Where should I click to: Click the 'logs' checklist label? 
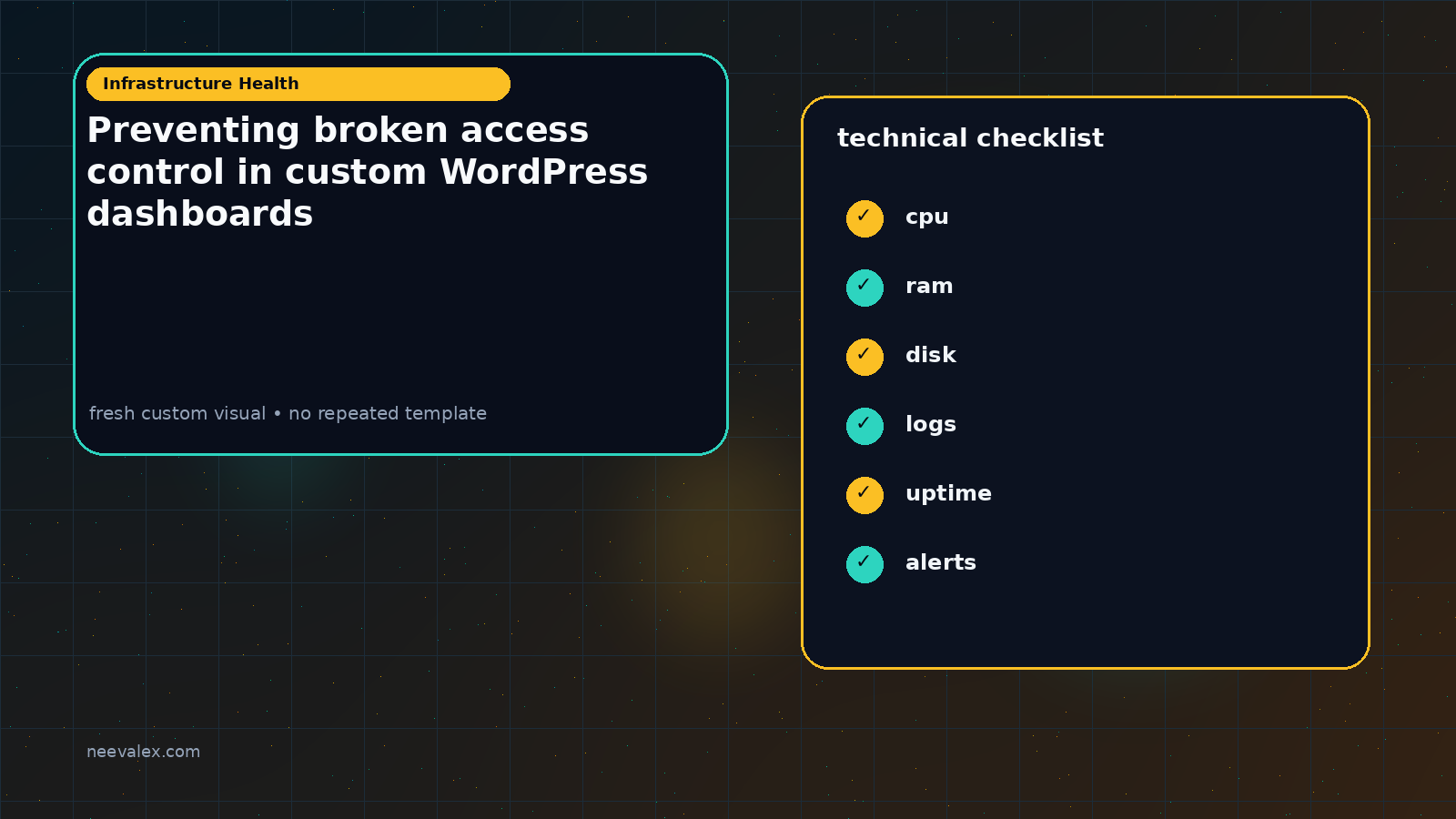(930, 425)
